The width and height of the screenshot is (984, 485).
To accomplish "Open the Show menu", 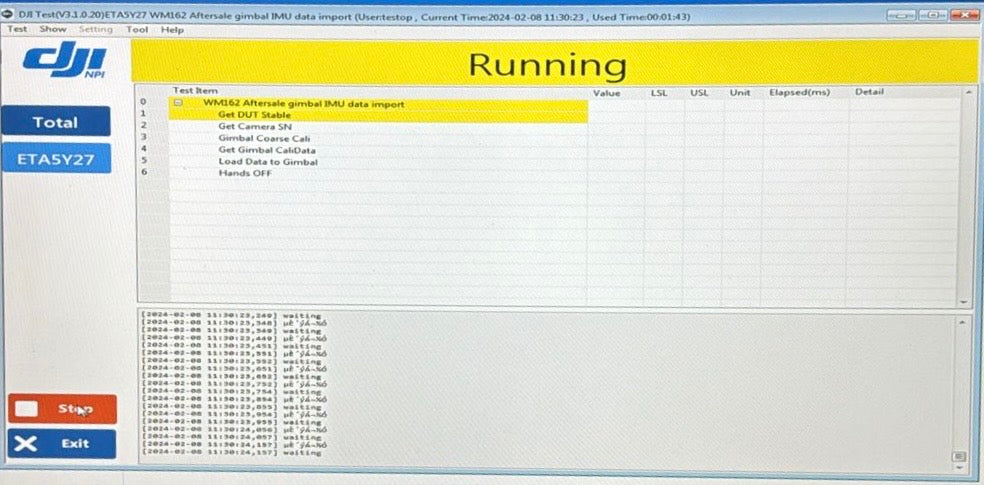I will click(52, 30).
